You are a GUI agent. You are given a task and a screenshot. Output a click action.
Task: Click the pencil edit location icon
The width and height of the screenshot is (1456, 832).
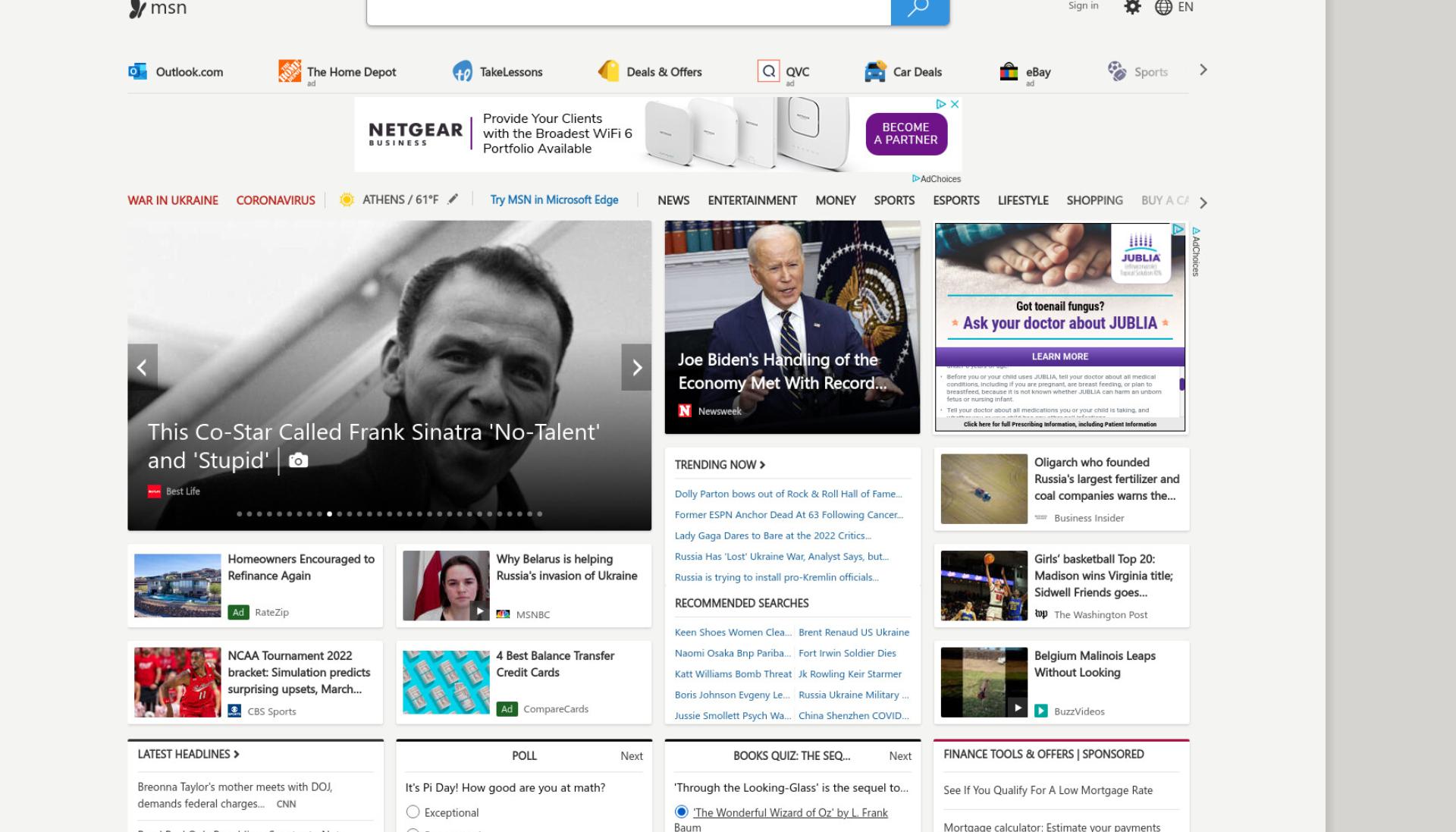[453, 199]
